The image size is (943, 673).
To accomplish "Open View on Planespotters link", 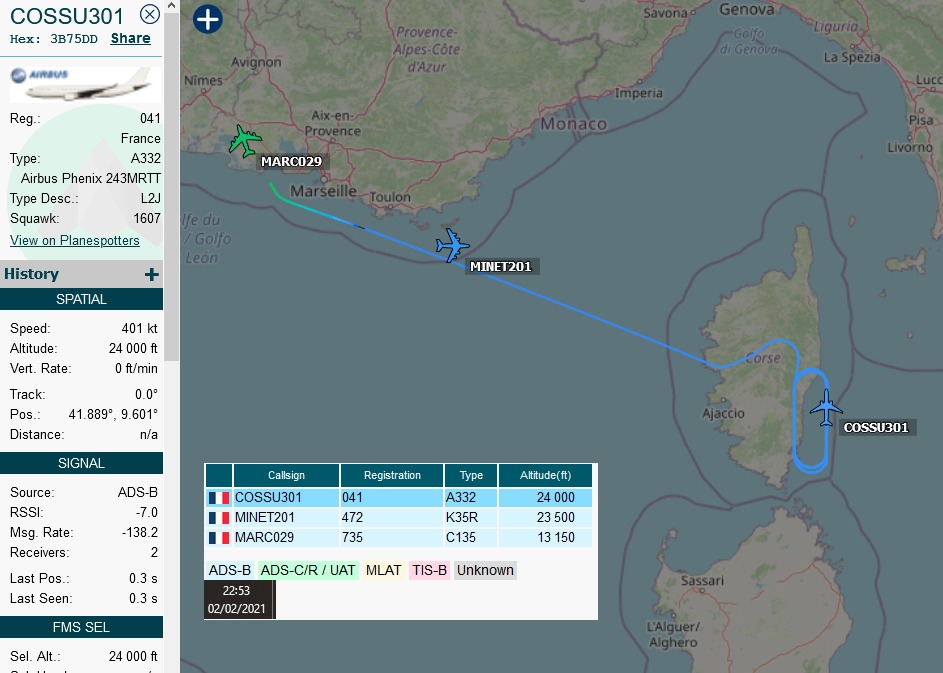I will click(x=75, y=240).
